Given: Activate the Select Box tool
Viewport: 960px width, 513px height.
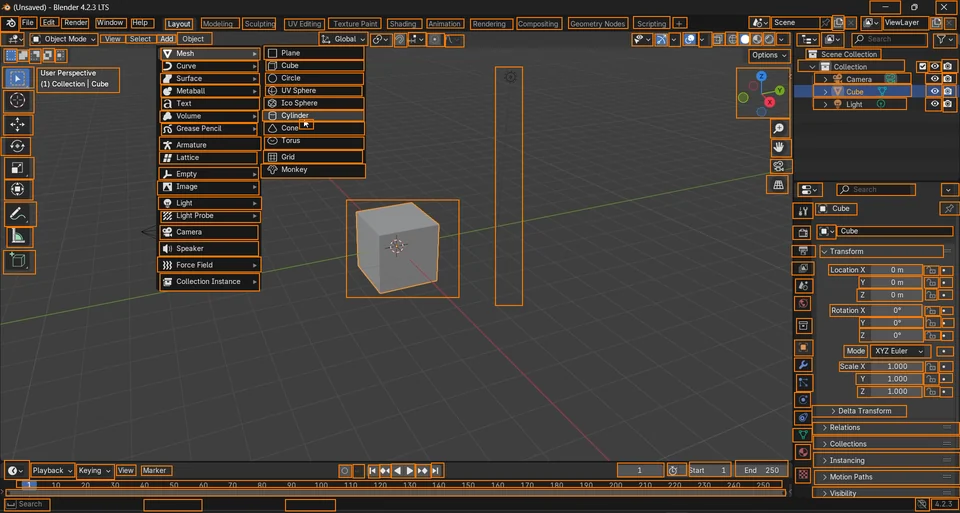Looking at the screenshot, I should [x=18, y=78].
